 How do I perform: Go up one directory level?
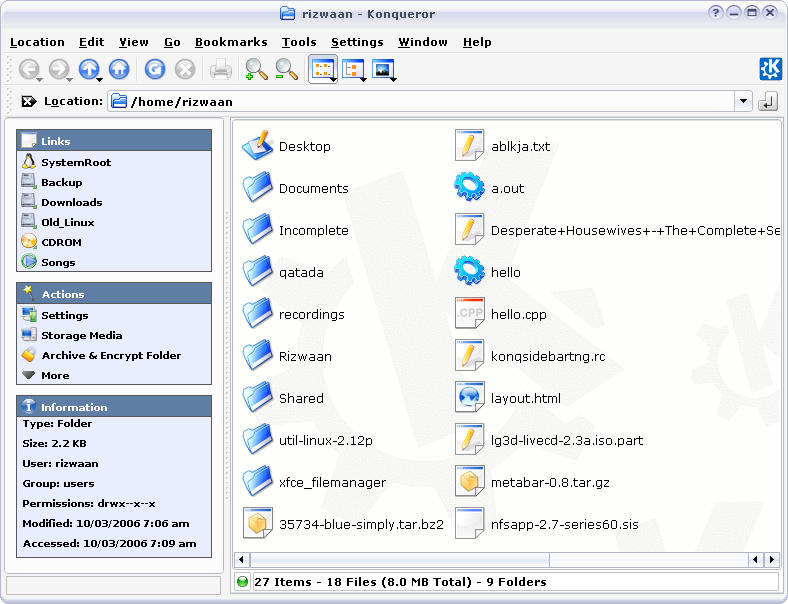point(89,69)
